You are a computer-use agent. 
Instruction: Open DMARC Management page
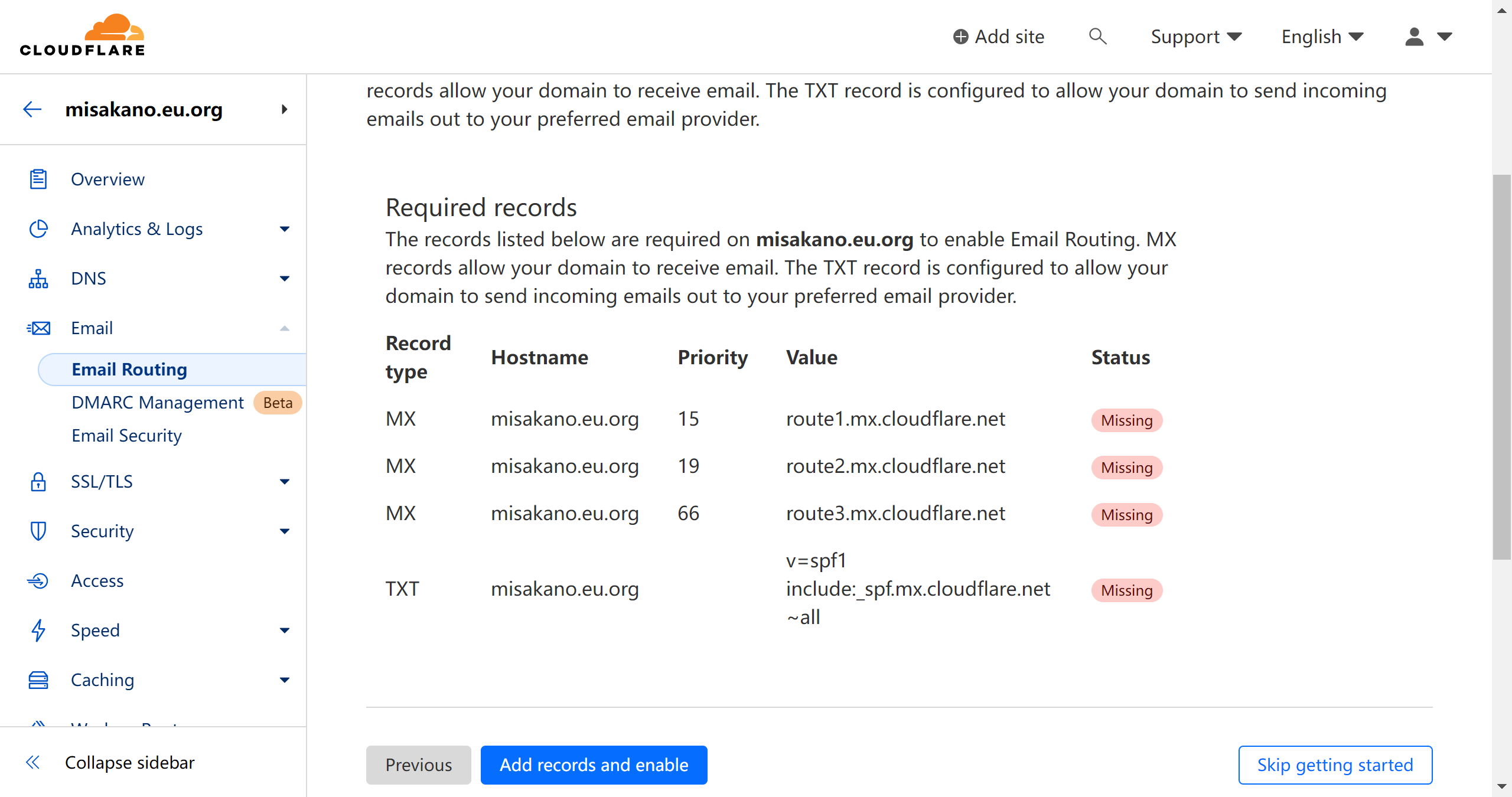158,403
